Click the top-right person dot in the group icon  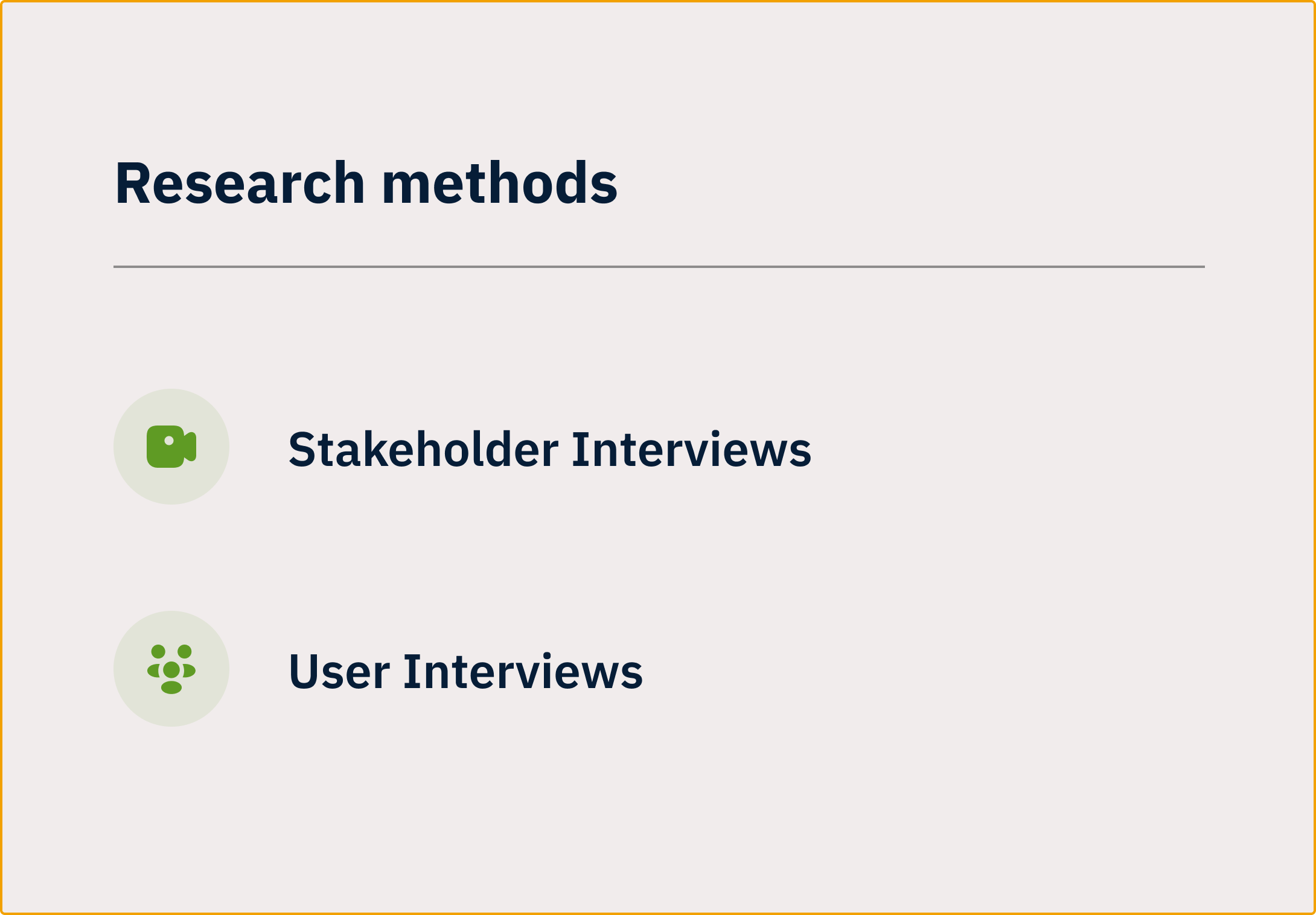(x=185, y=652)
